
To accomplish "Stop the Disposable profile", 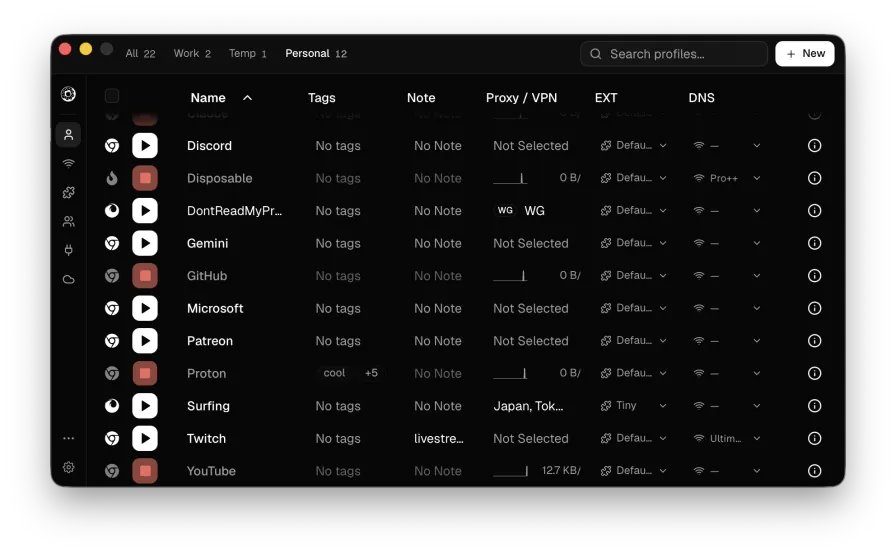I will (145, 178).
